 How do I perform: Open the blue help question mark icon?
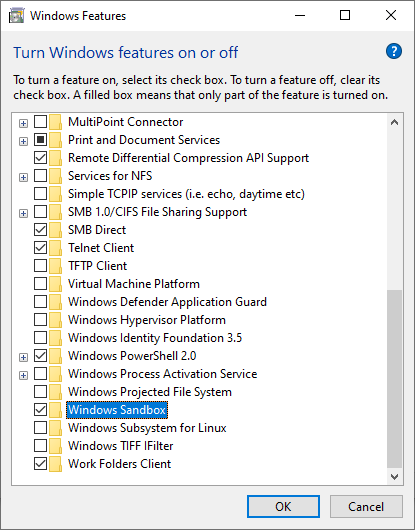pos(394,51)
